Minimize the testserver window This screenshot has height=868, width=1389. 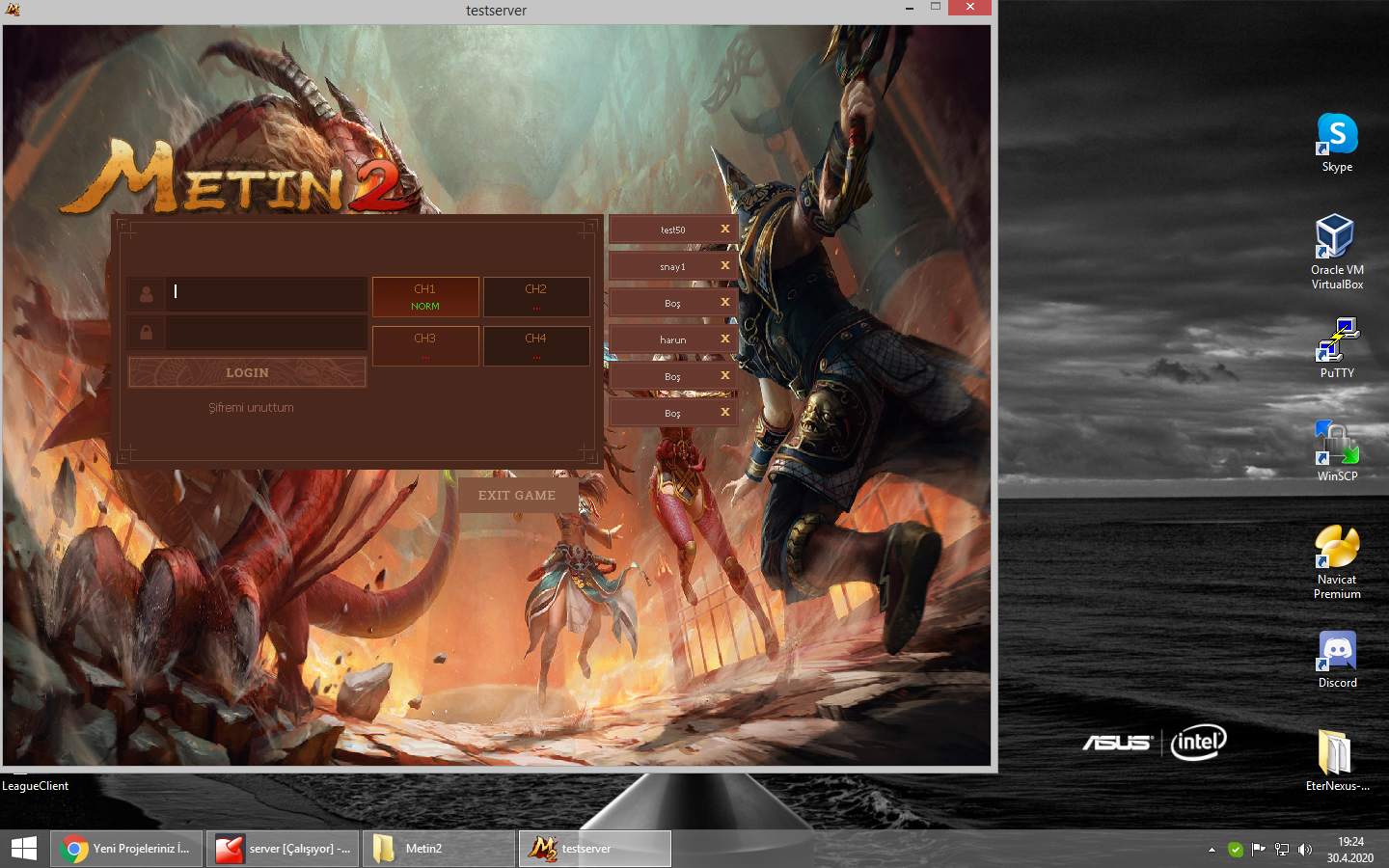909,8
